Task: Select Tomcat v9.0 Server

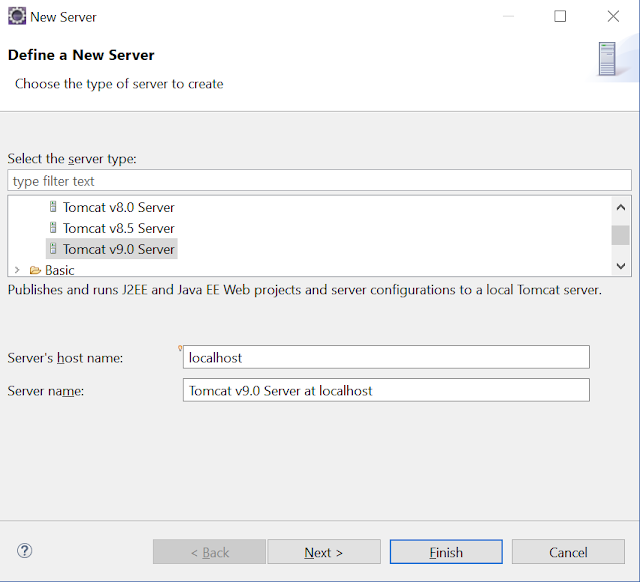Action: (111, 249)
